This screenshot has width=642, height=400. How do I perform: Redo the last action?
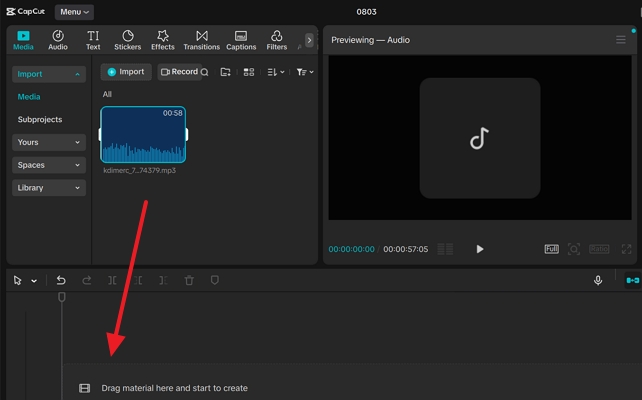[86, 280]
